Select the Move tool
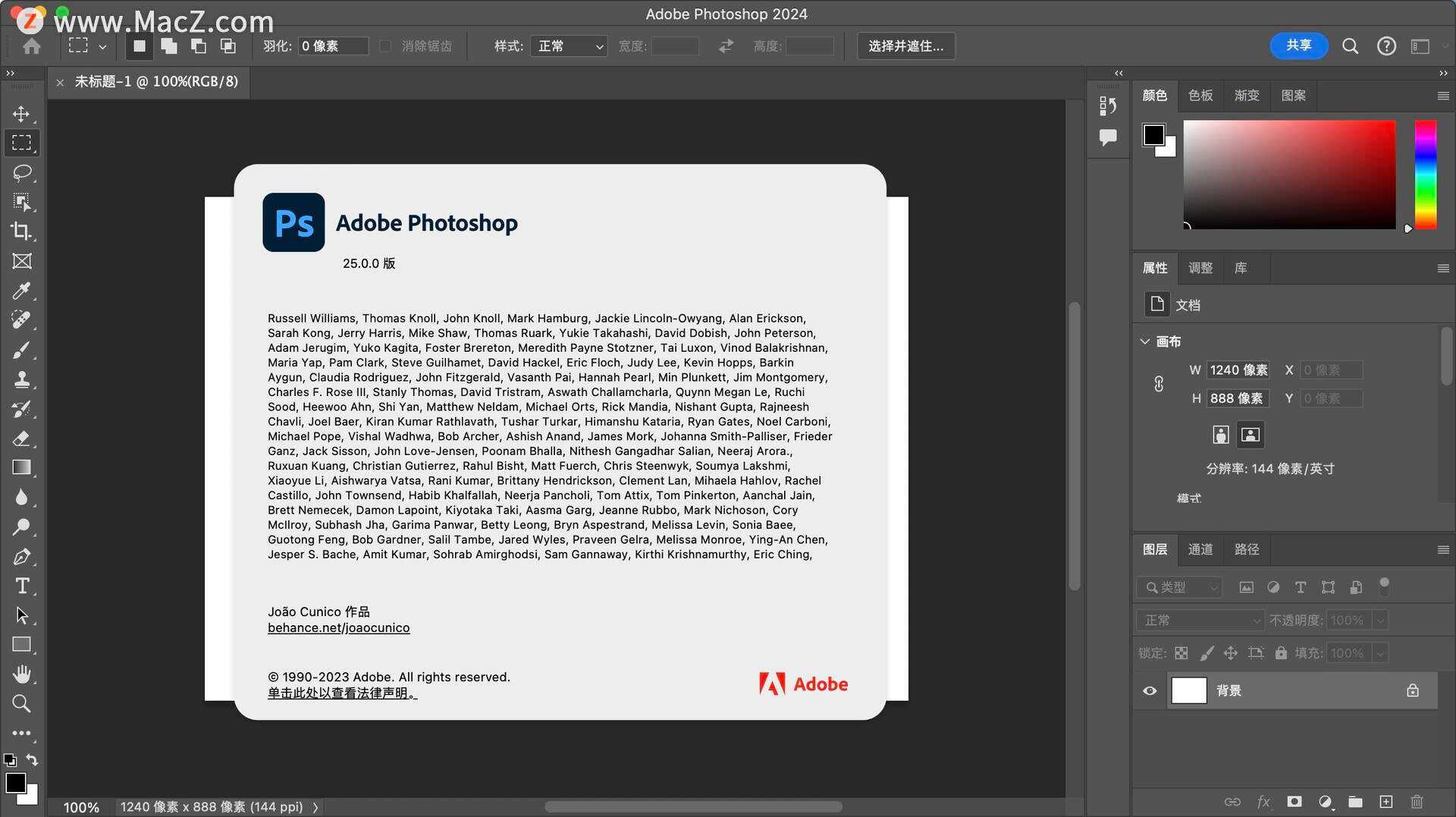Screen dimensions: 1456x817 [21, 114]
